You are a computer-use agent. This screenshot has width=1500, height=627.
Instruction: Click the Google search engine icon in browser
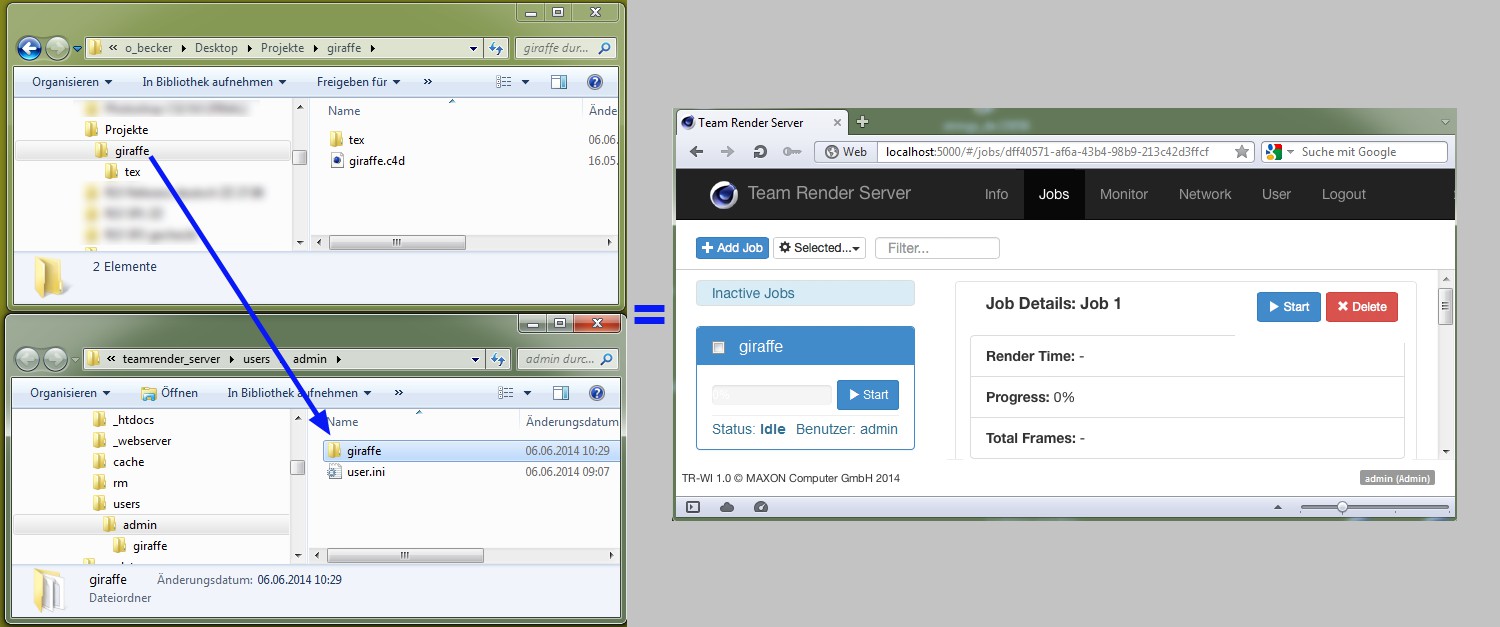(1273, 152)
